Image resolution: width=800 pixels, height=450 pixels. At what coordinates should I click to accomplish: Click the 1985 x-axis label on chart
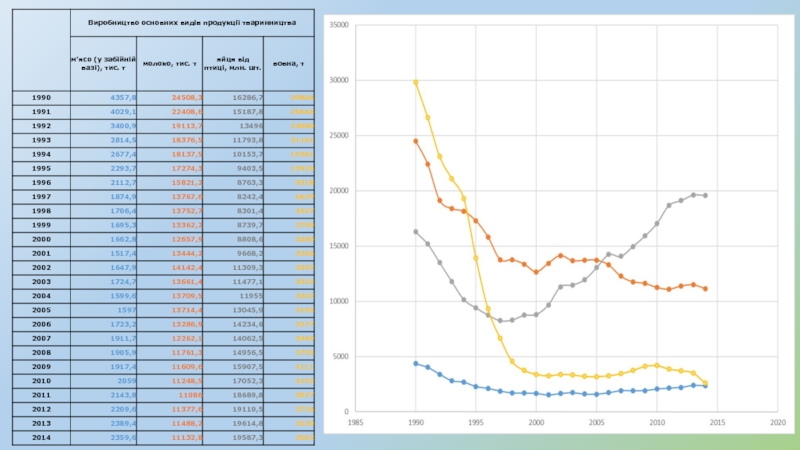click(x=355, y=422)
